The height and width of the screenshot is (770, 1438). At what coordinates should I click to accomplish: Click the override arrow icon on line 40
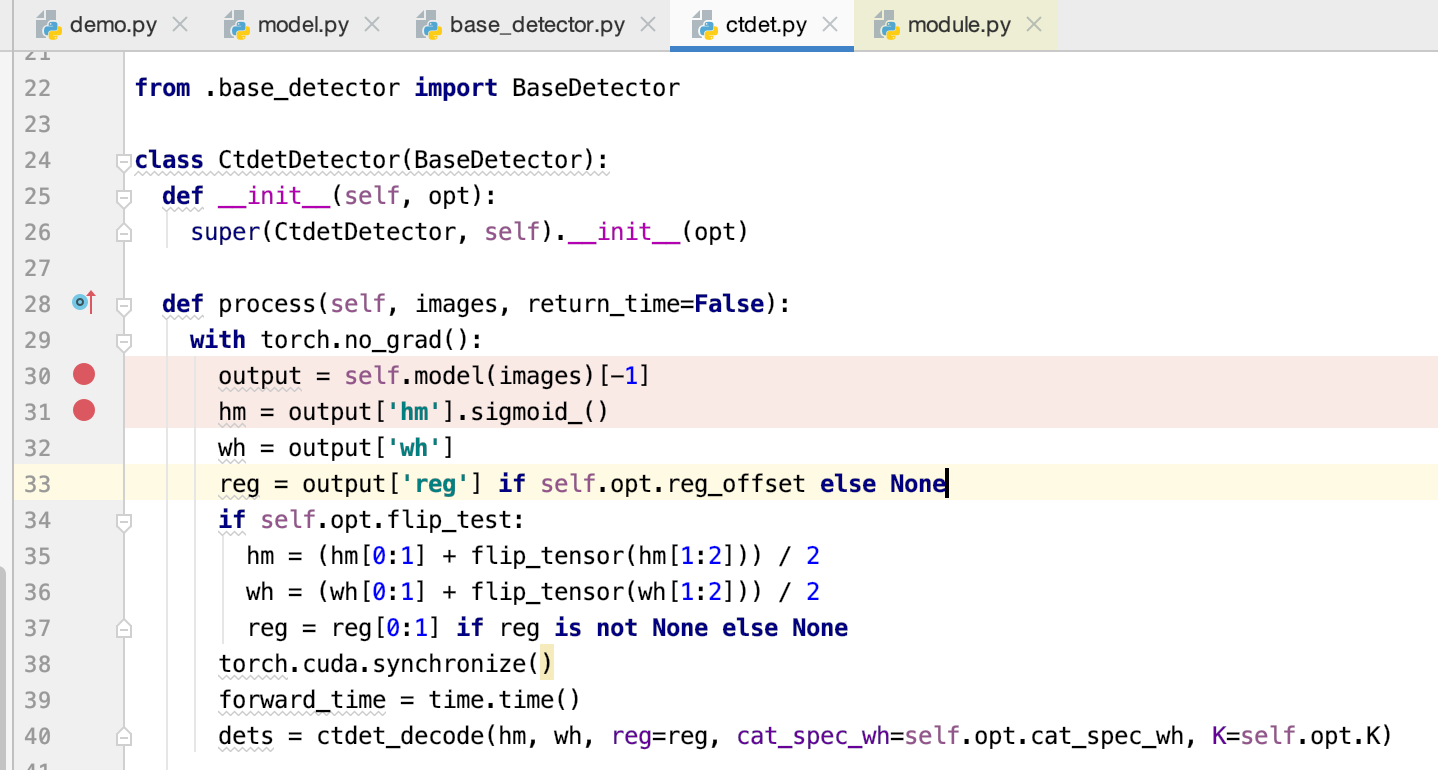point(122,735)
